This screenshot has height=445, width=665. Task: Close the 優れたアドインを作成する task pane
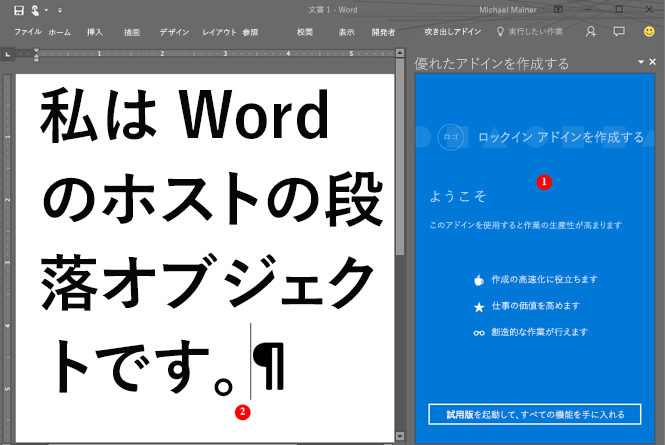click(653, 62)
